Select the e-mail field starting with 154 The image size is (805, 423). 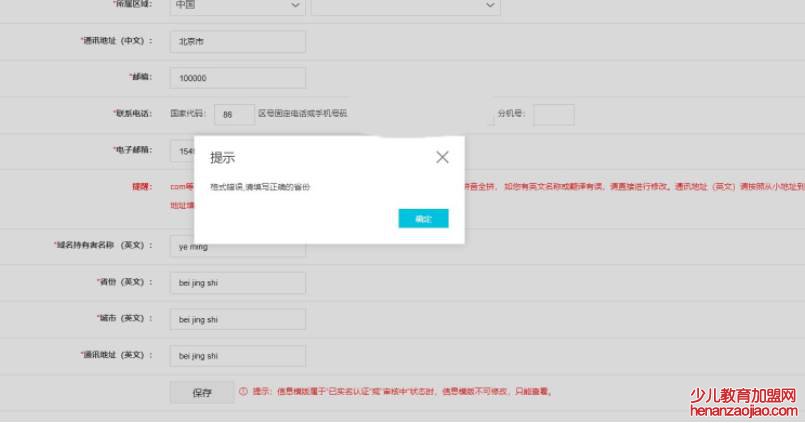point(182,151)
